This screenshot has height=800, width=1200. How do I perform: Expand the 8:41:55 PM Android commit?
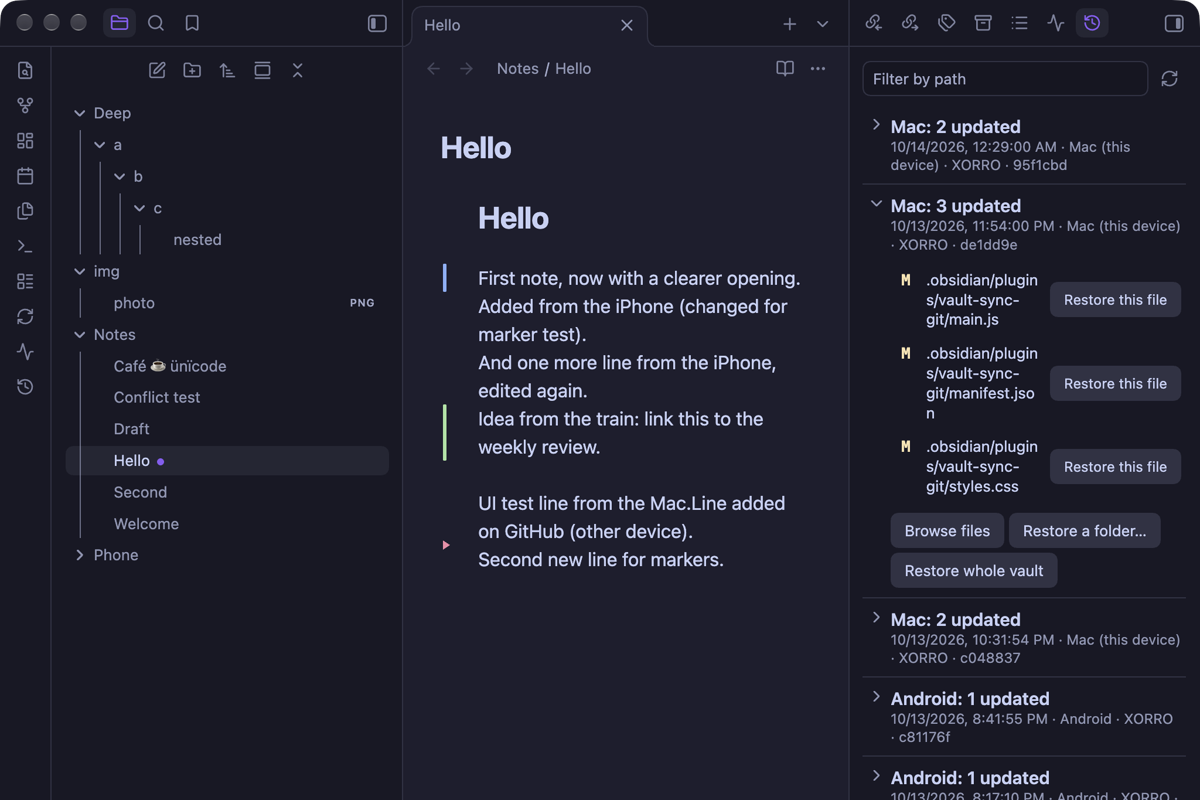(x=876, y=697)
